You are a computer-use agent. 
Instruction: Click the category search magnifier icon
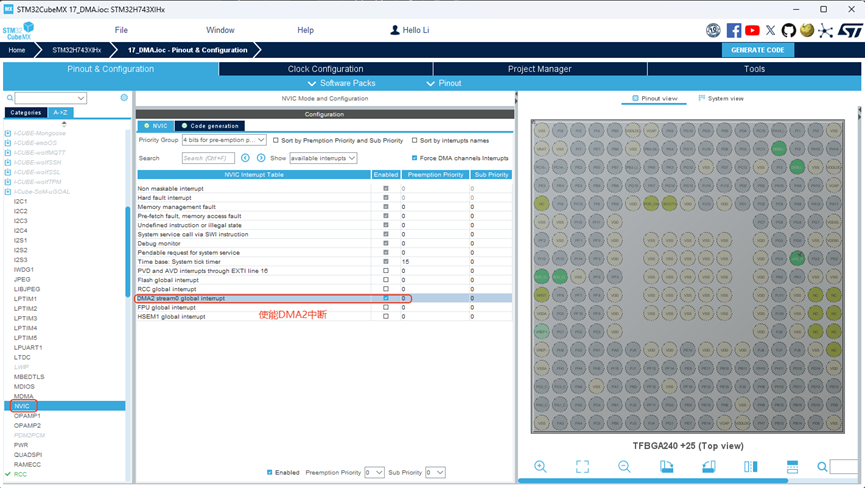(9, 98)
